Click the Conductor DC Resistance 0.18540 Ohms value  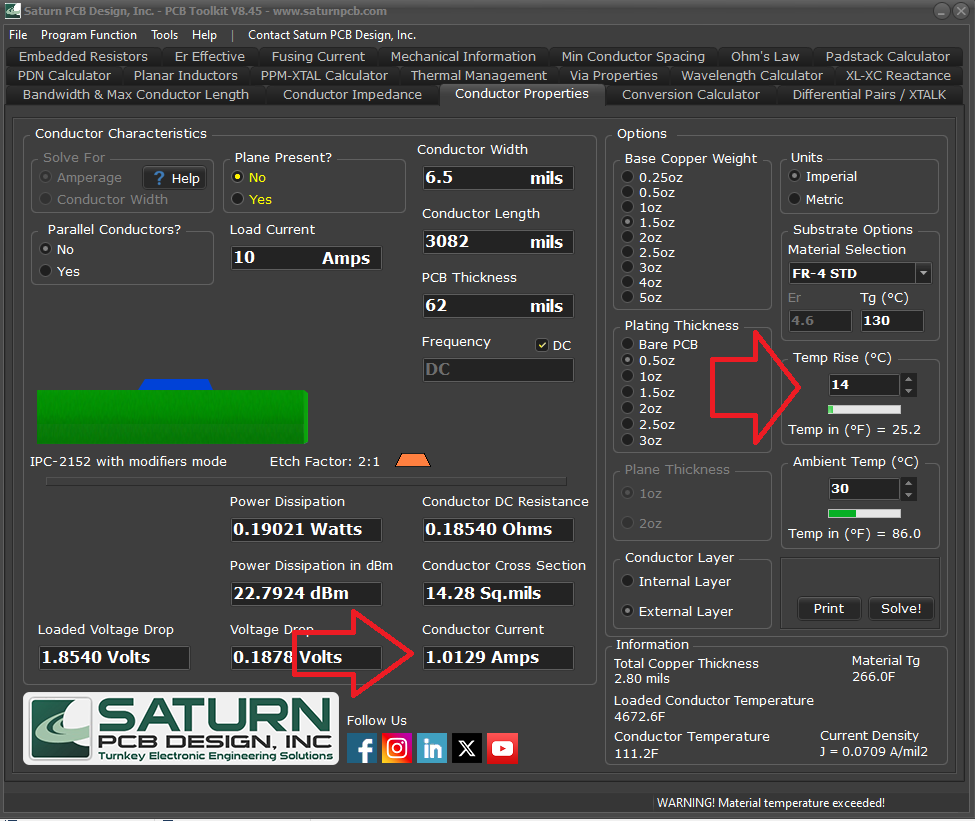pyautogui.click(x=497, y=529)
